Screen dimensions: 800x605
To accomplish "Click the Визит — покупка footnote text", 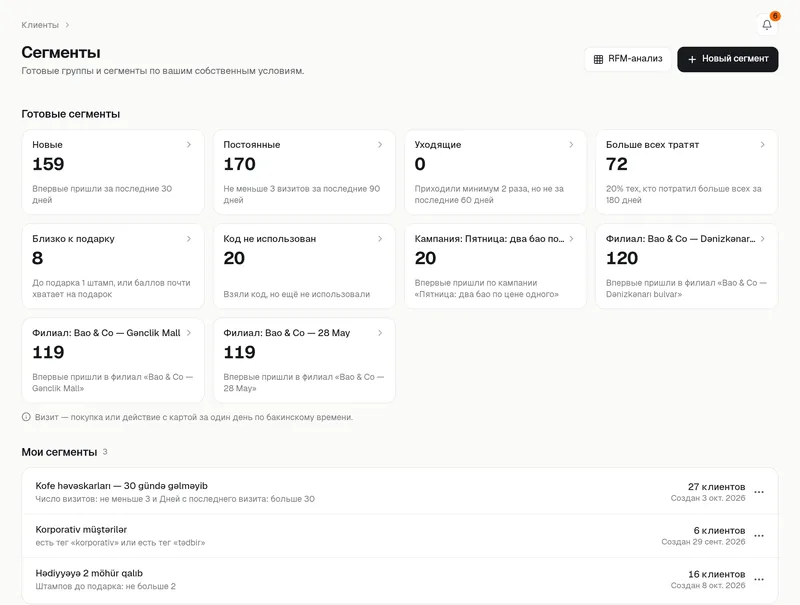I will coord(194,417).
